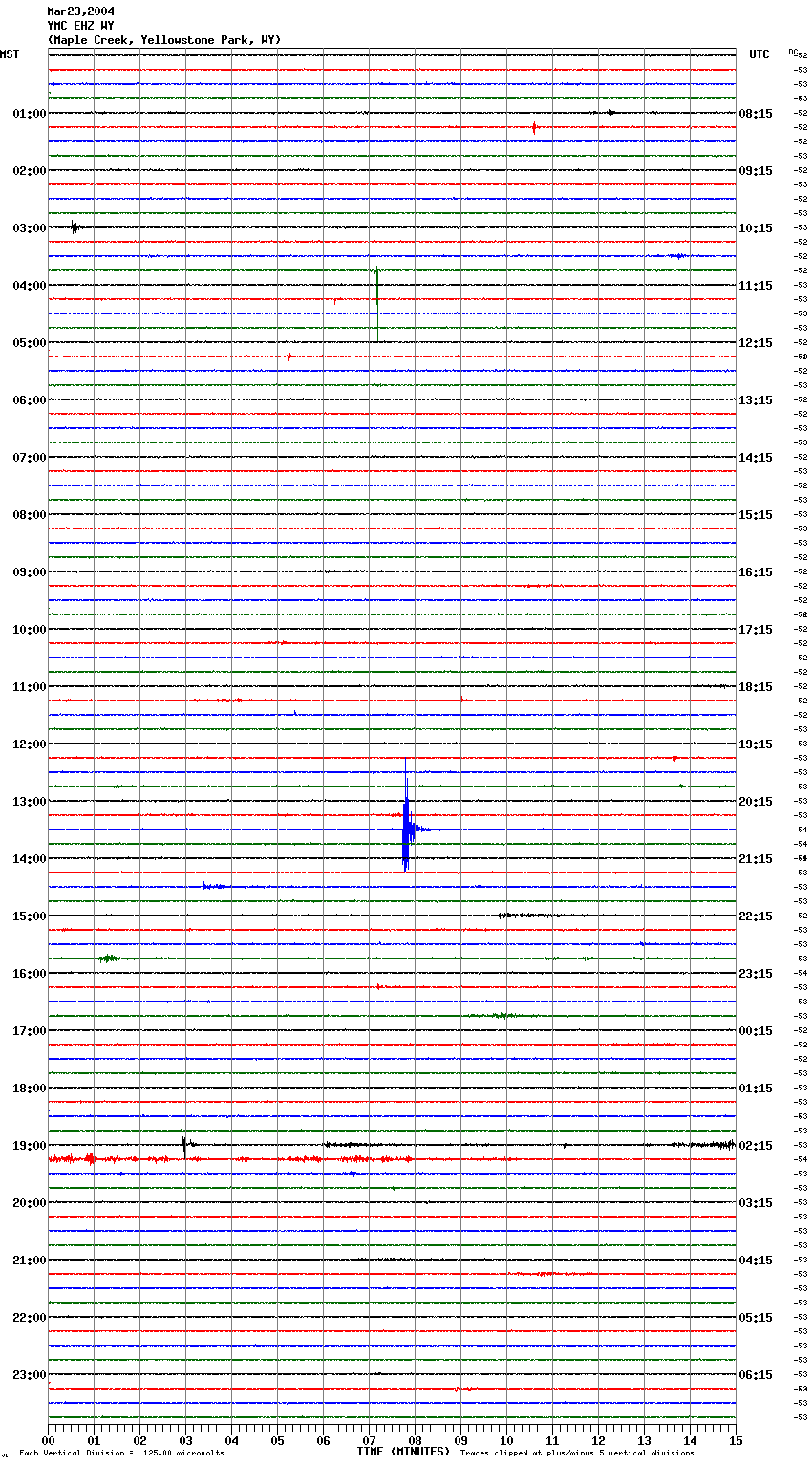Select the 13:00 MST hour label
The image size is (812, 1466).
pyautogui.click(x=30, y=802)
